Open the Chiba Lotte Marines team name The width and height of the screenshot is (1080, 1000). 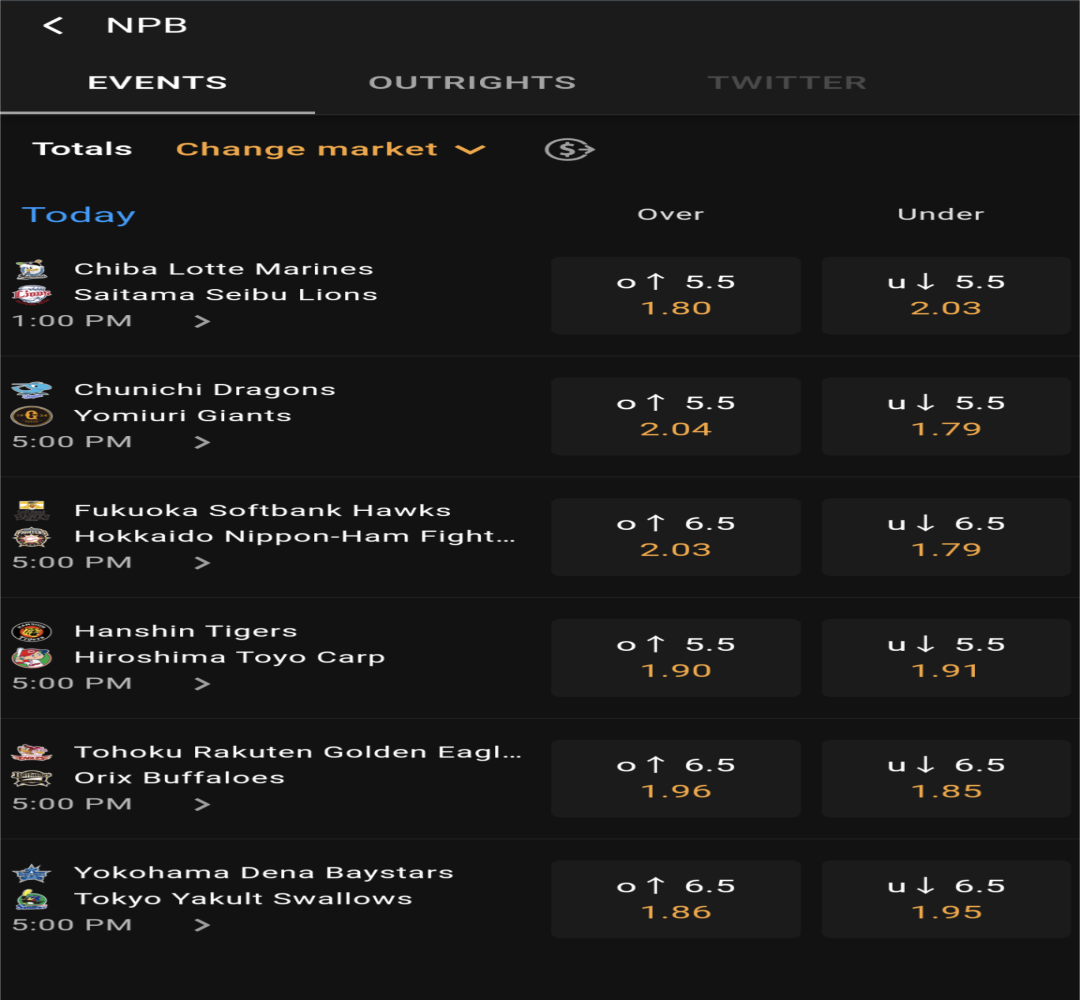(224, 269)
